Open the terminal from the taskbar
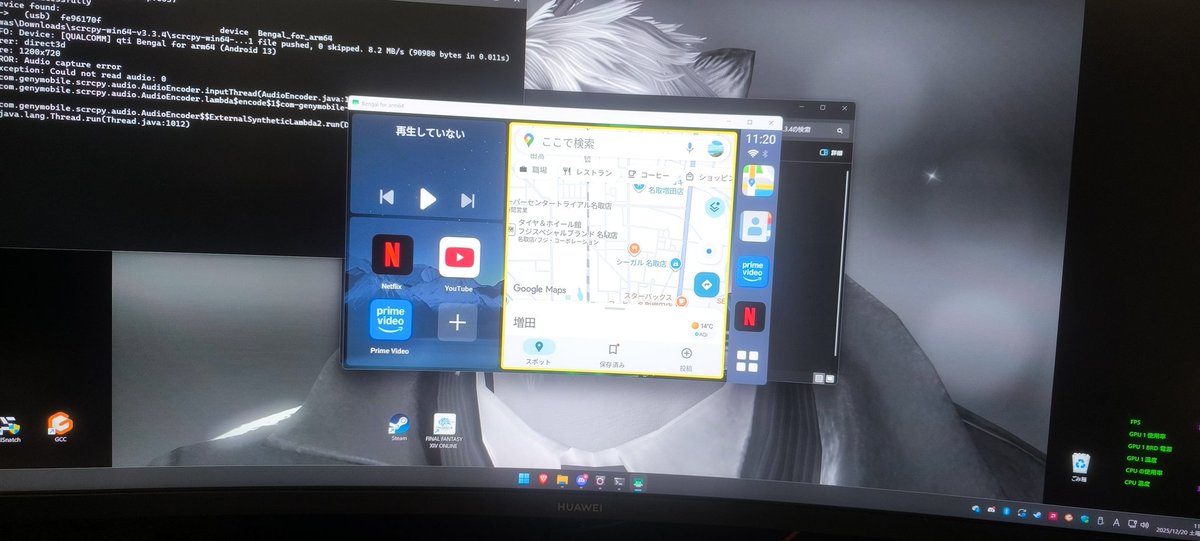Screen dimensions: 1200x541 pyautogui.click(x=619, y=482)
